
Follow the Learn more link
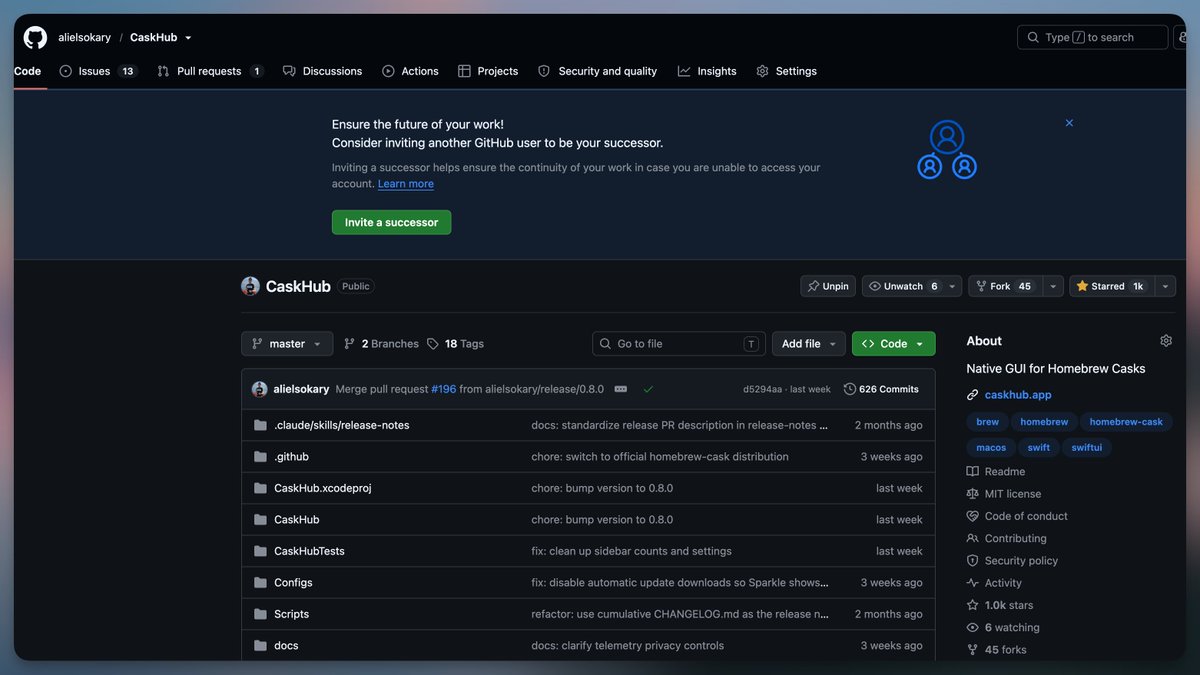point(406,184)
